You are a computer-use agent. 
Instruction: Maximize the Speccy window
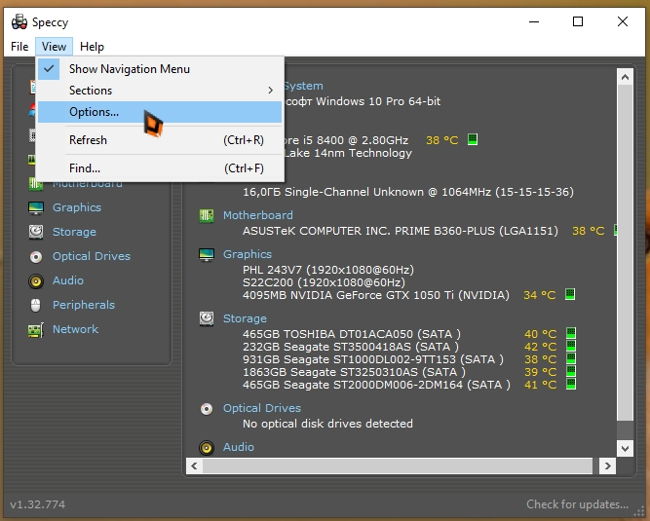tap(578, 22)
